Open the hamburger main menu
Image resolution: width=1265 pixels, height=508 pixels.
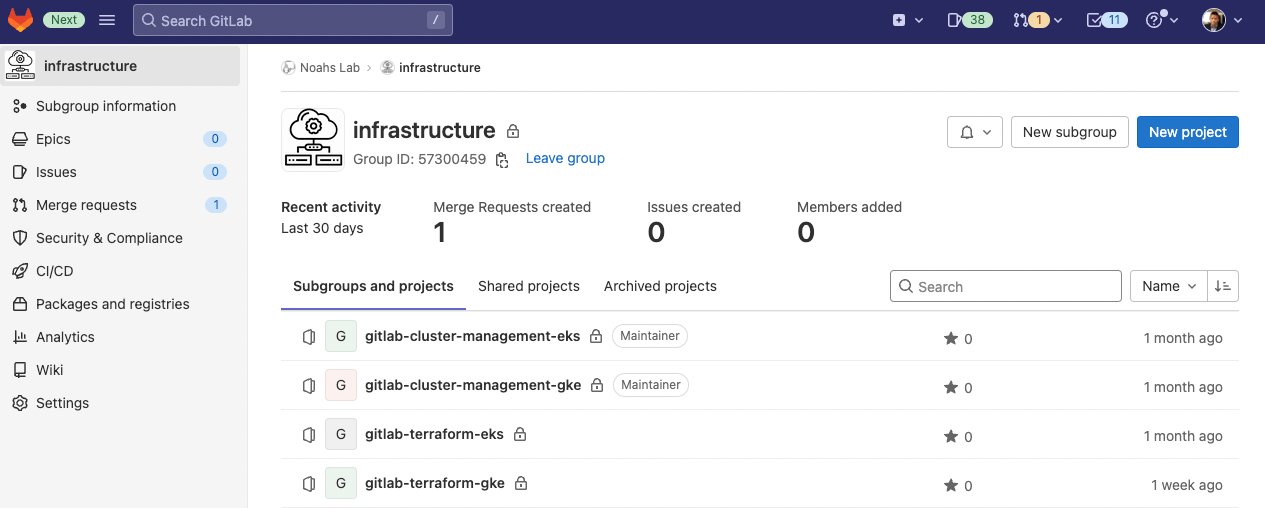click(107, 20)
